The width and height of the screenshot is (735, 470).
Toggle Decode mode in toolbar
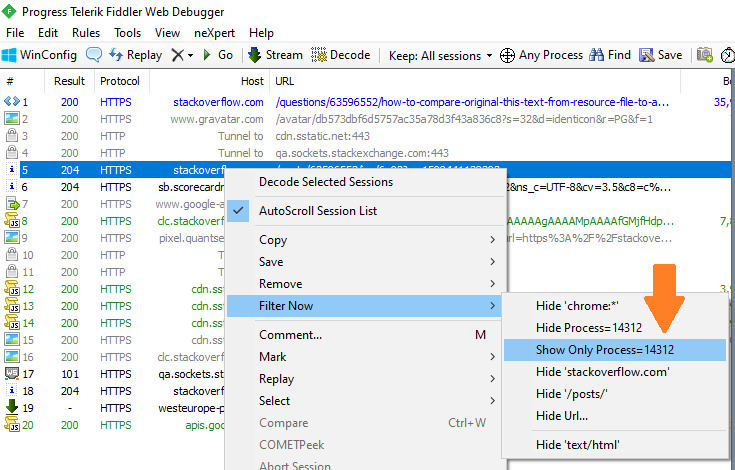[x=341, y=55]
